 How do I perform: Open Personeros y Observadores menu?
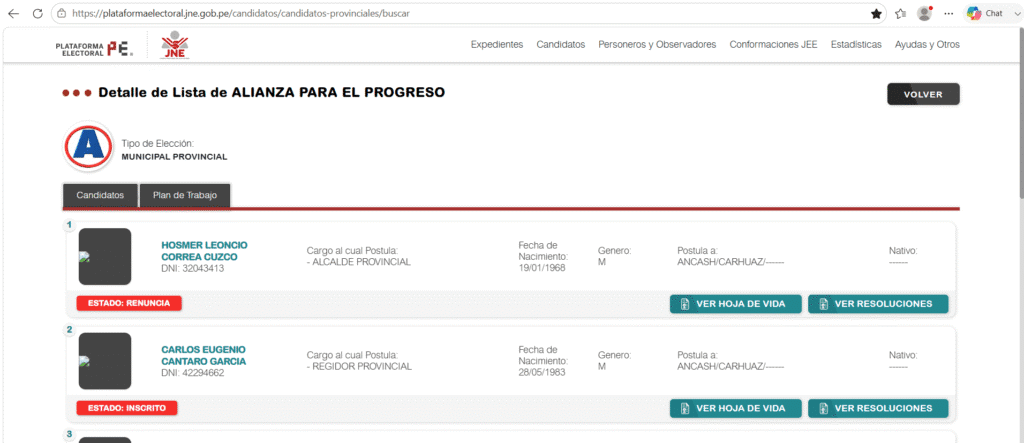(657, 44)
